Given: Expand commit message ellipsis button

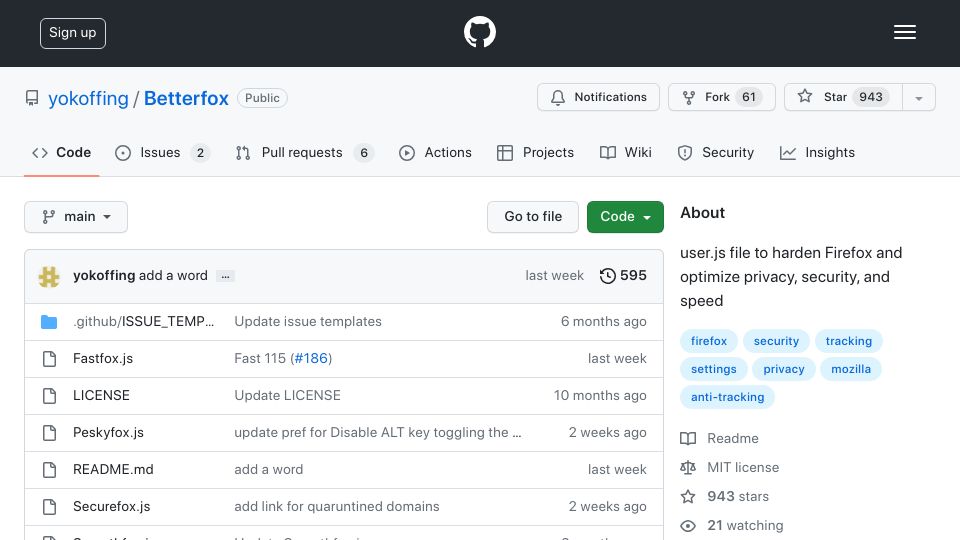Looking at the screenshot, I should pyautogui.click(x=225, y=276).
